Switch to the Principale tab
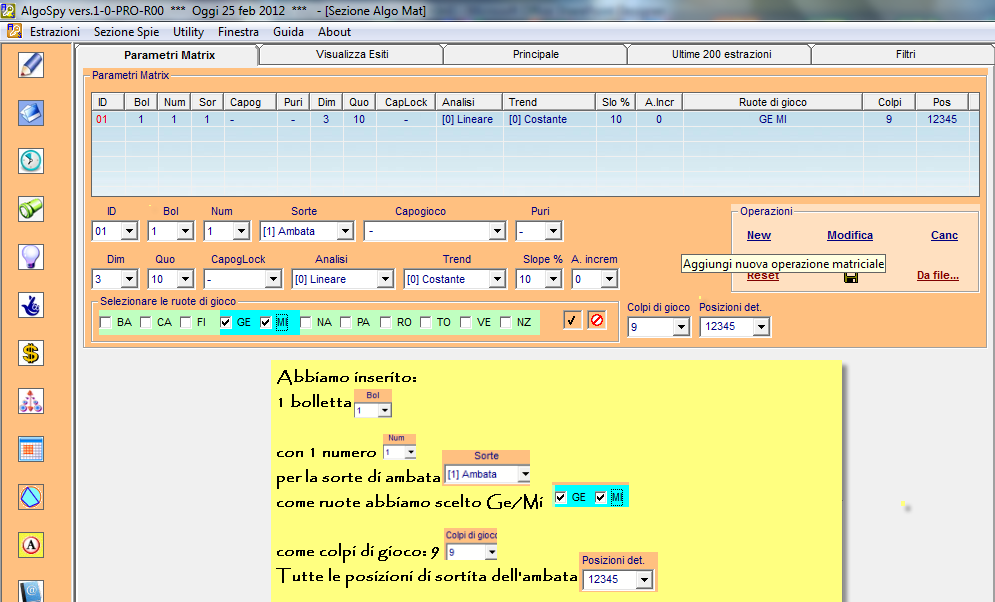 click(536, 55)
